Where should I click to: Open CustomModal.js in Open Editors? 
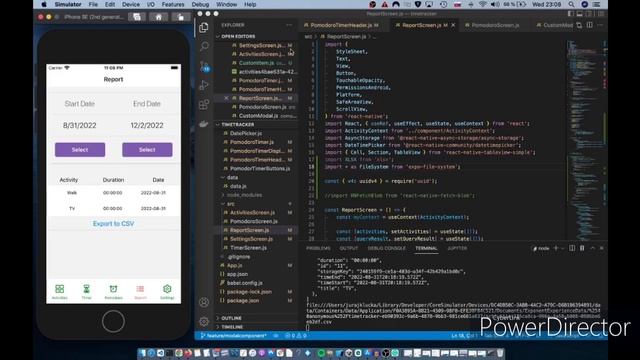(258, 116)
